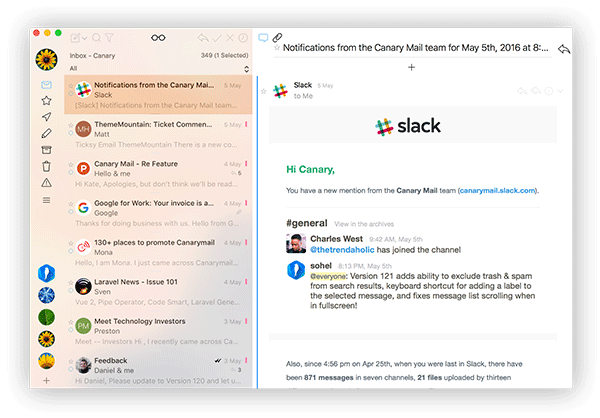Image resolution: width=600 pixels, height=418 pixels.
Task: Click the paperclip attachments icon above subject
Action: click(277, 38)
